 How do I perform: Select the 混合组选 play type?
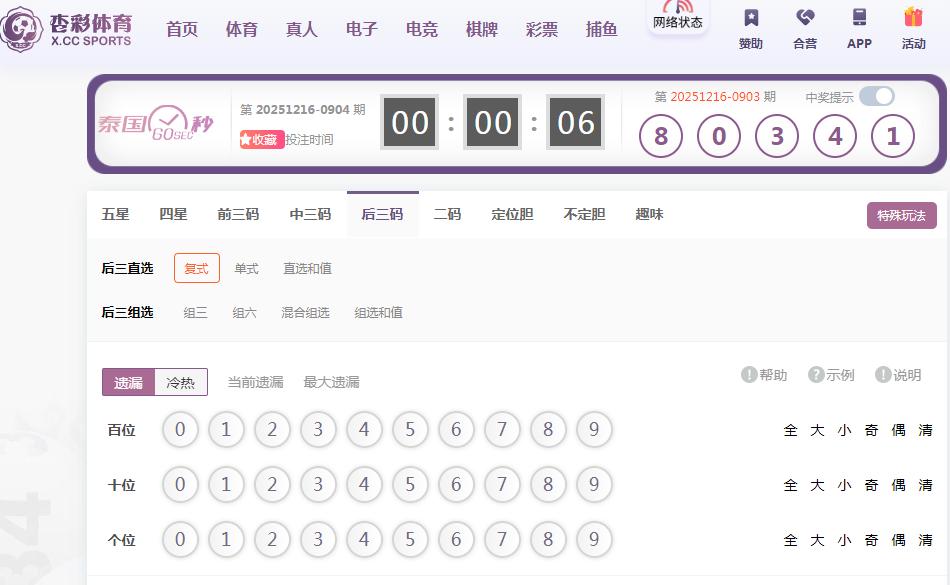305,312
